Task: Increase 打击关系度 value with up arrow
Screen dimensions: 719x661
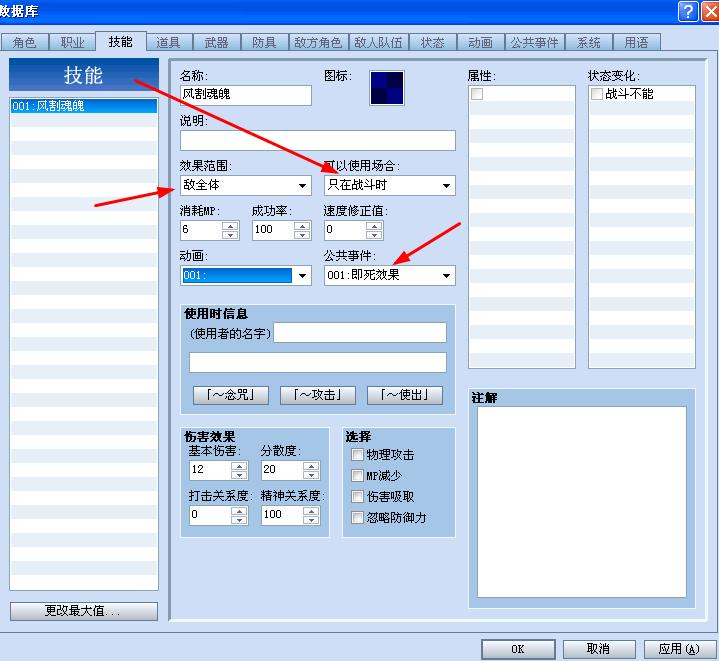Action: [239, 511]
